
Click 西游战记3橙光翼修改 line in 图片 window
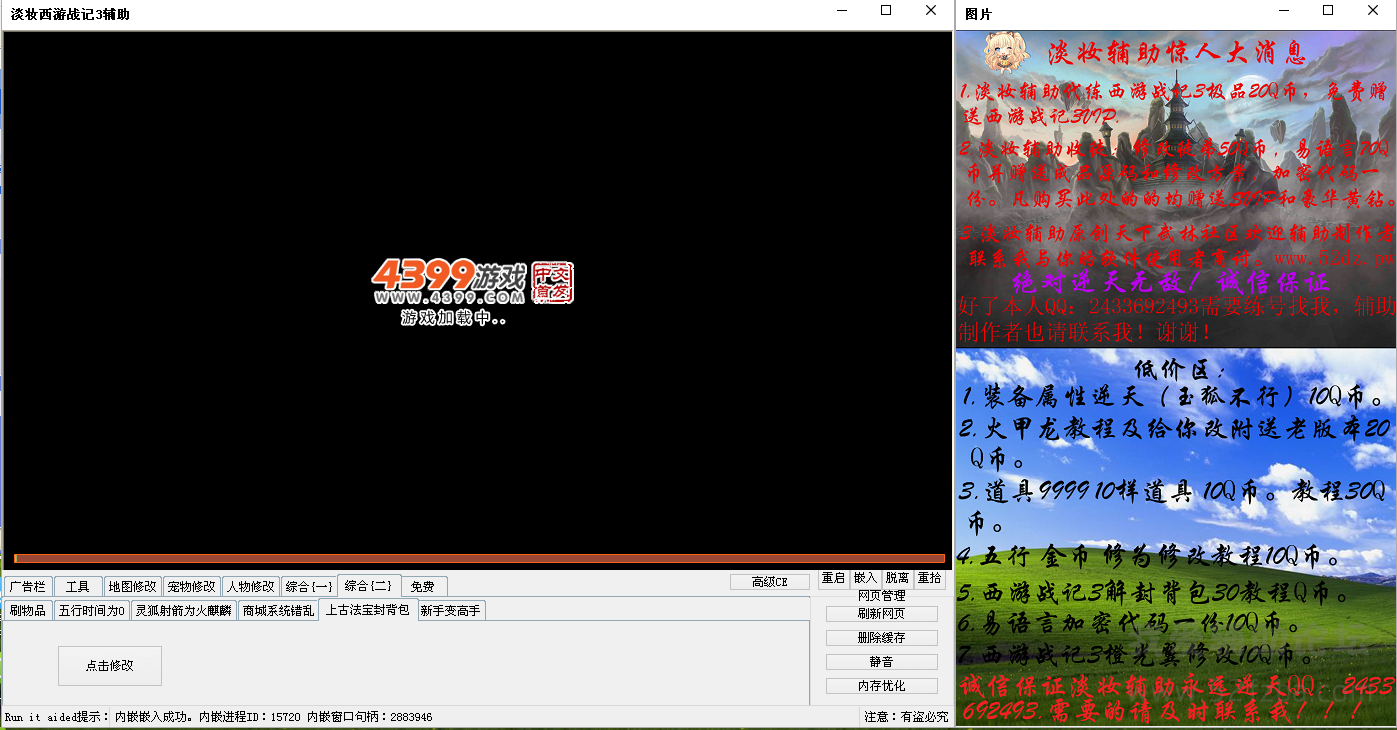(x=1135, y=656)
